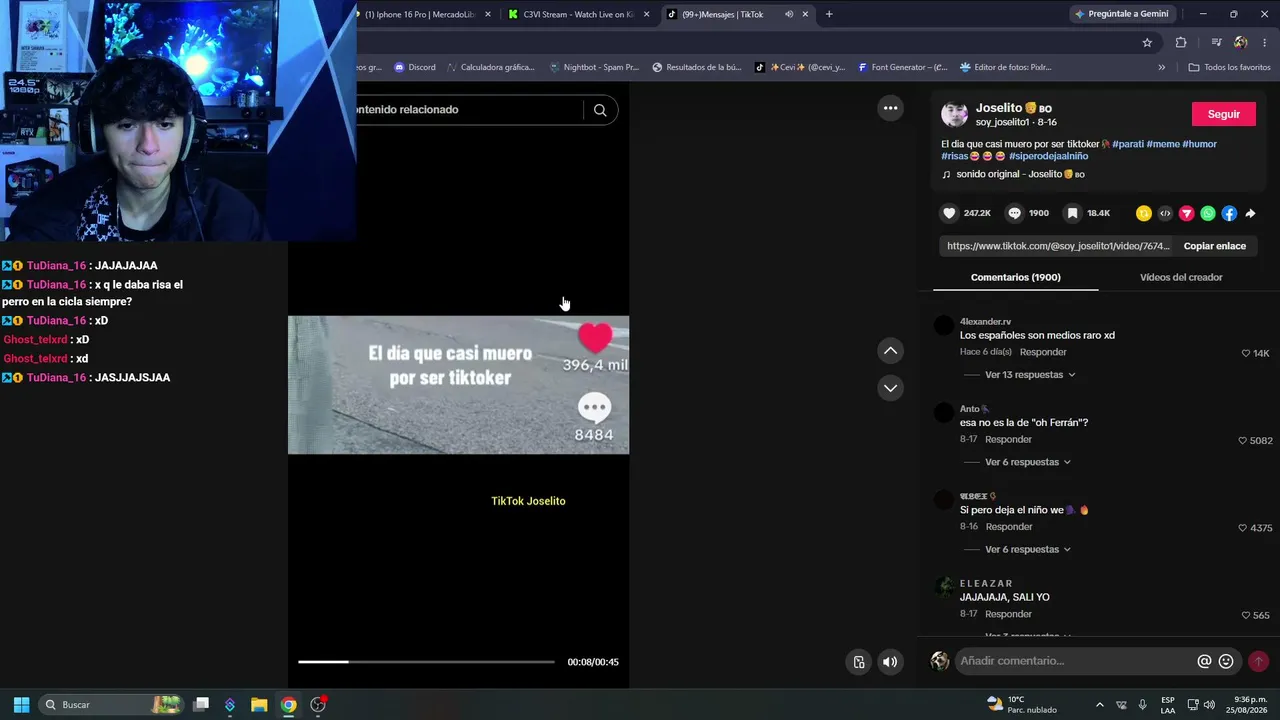
Task: Go to the previous video with up arrow
Action: click(x=890, y=351)
